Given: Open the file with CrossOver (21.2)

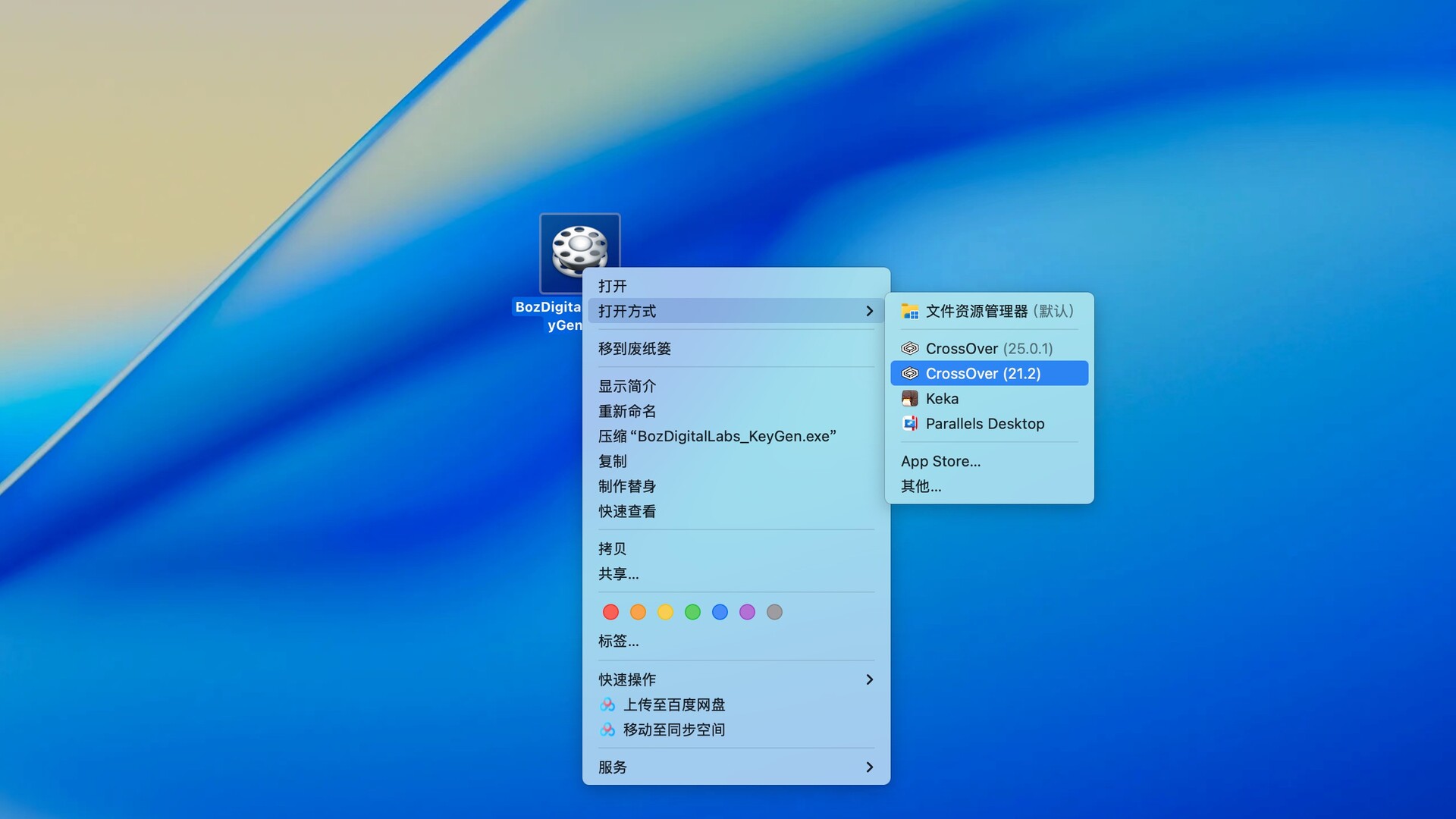Looking at the screenshot, I should (x=990, y=373).
